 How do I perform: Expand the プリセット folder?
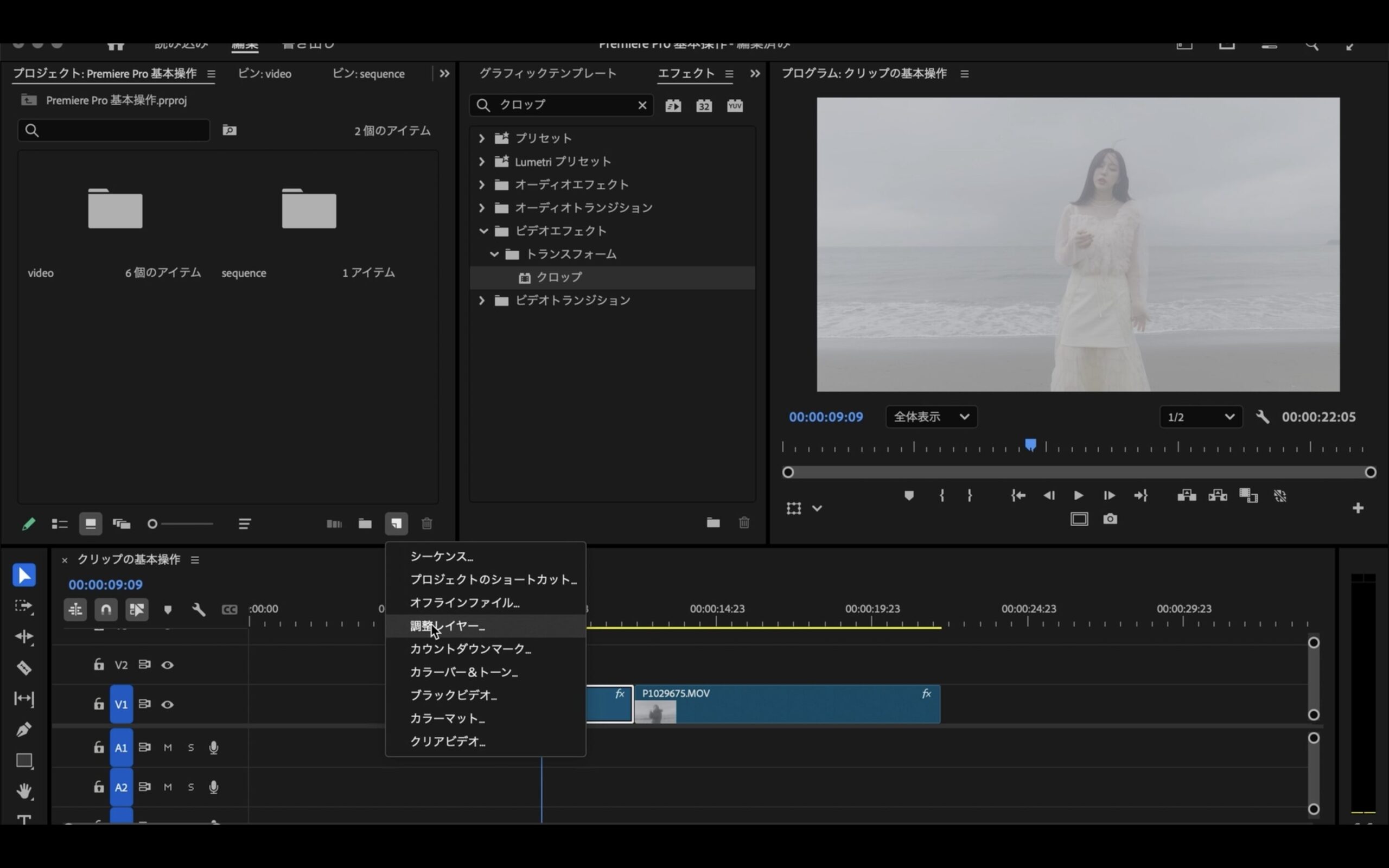click(x=482, y=138)
